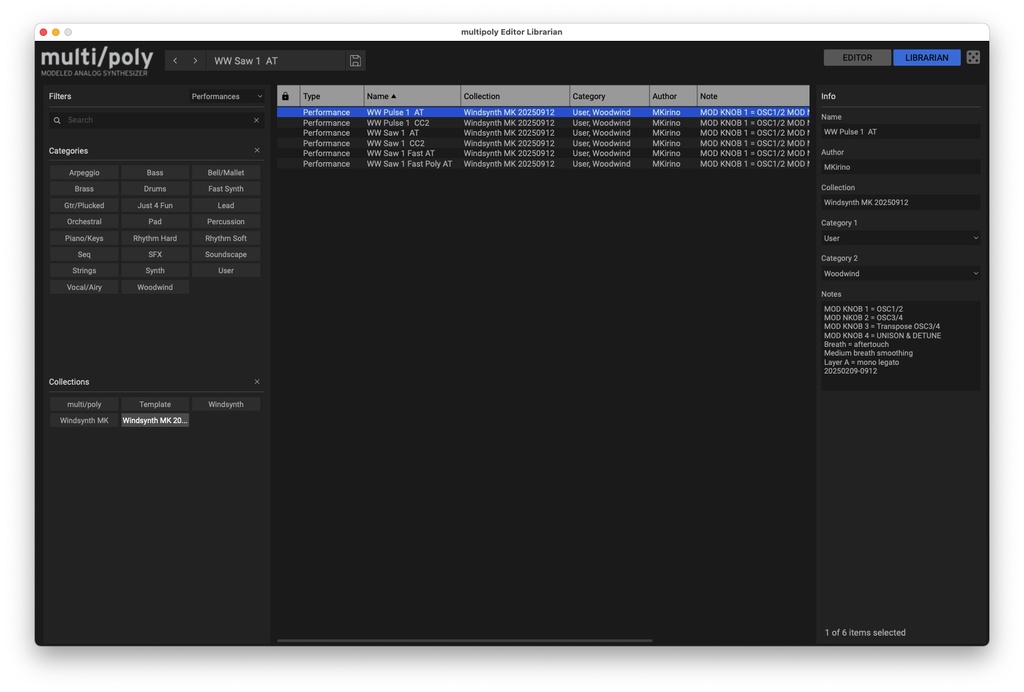Click the floppy disk save preset icon
Viewport: 1024px width, 692px height.
pyautogui.click(x=355, y=60)
